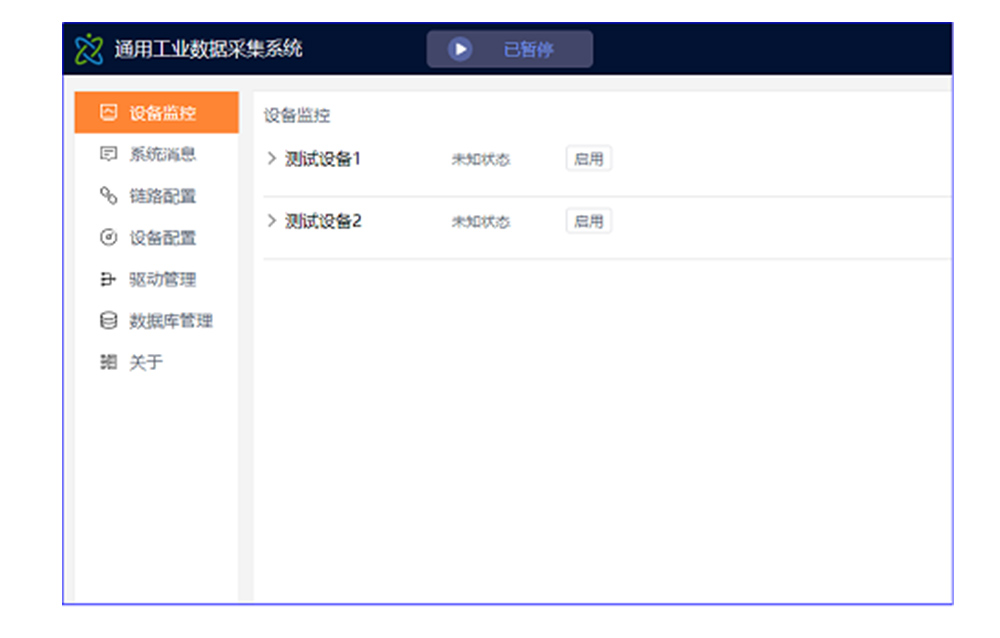Expand the 测试设备2 device entry

coord(271,220)
